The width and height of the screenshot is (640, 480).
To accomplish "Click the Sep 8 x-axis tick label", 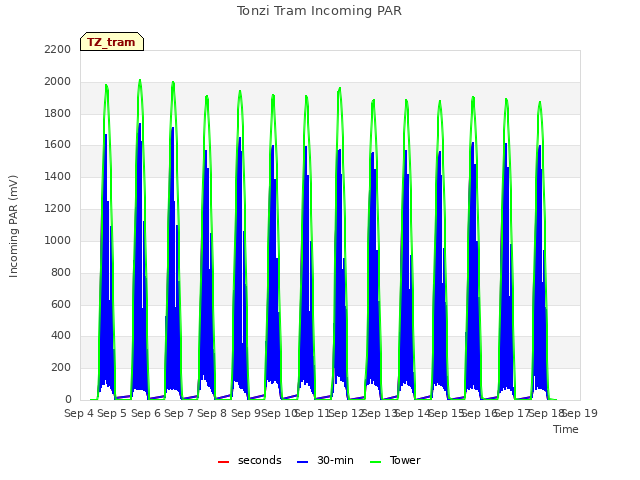I will click(x=212, y=413).
